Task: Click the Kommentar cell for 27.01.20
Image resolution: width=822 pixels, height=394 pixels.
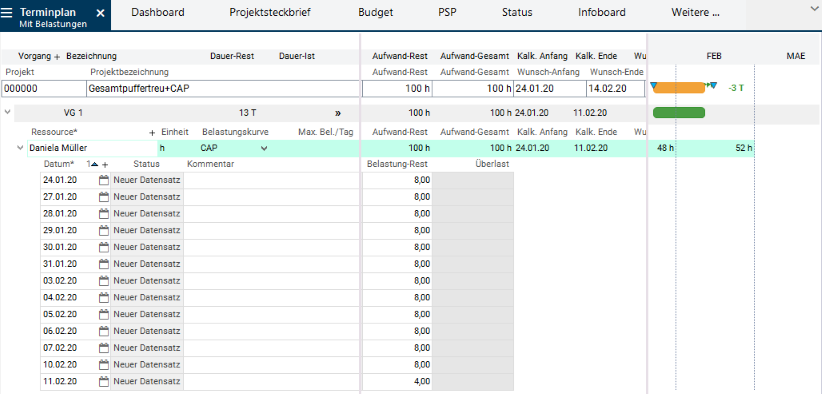Action: pyautogui.click(x=272, y=197)
